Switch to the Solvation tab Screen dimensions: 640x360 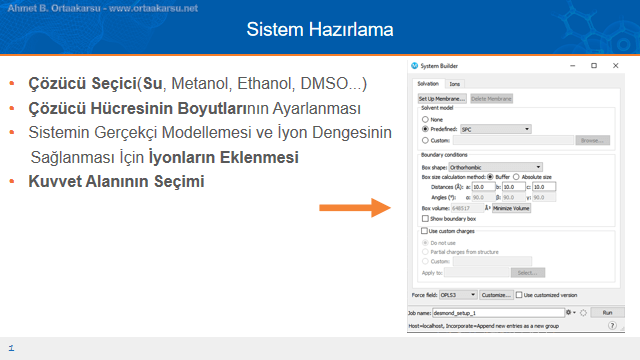pyautogui.click(x=428, y=84)
